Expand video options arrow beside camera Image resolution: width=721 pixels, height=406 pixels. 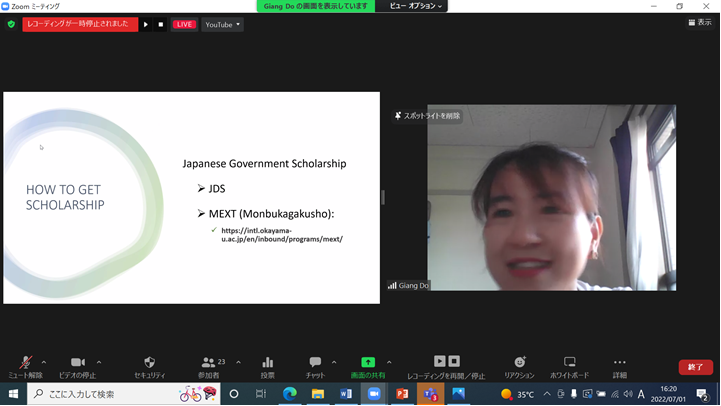coord(99,362)
